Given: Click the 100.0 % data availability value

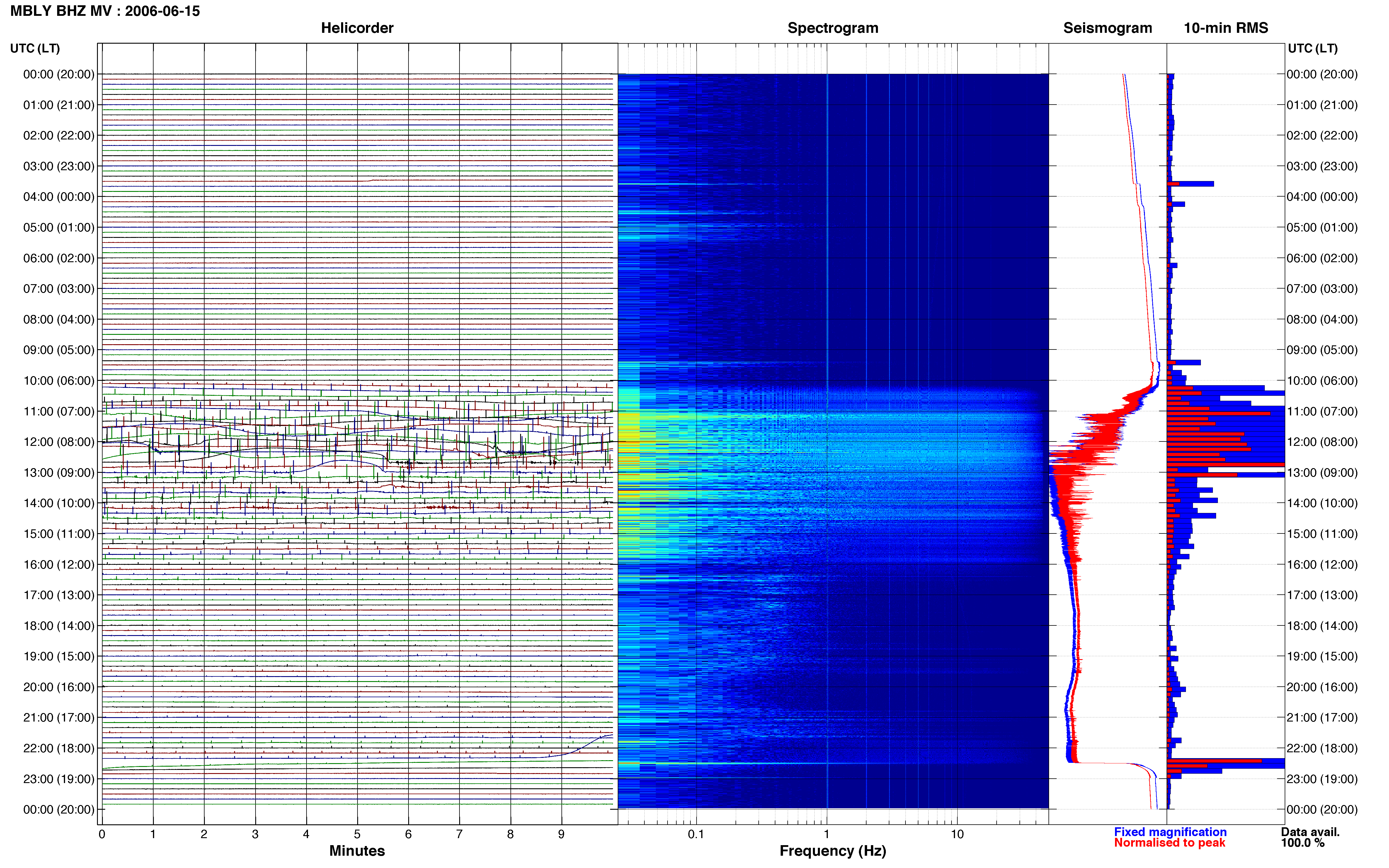Looking at the screenshot, I should coord(1302,843).
